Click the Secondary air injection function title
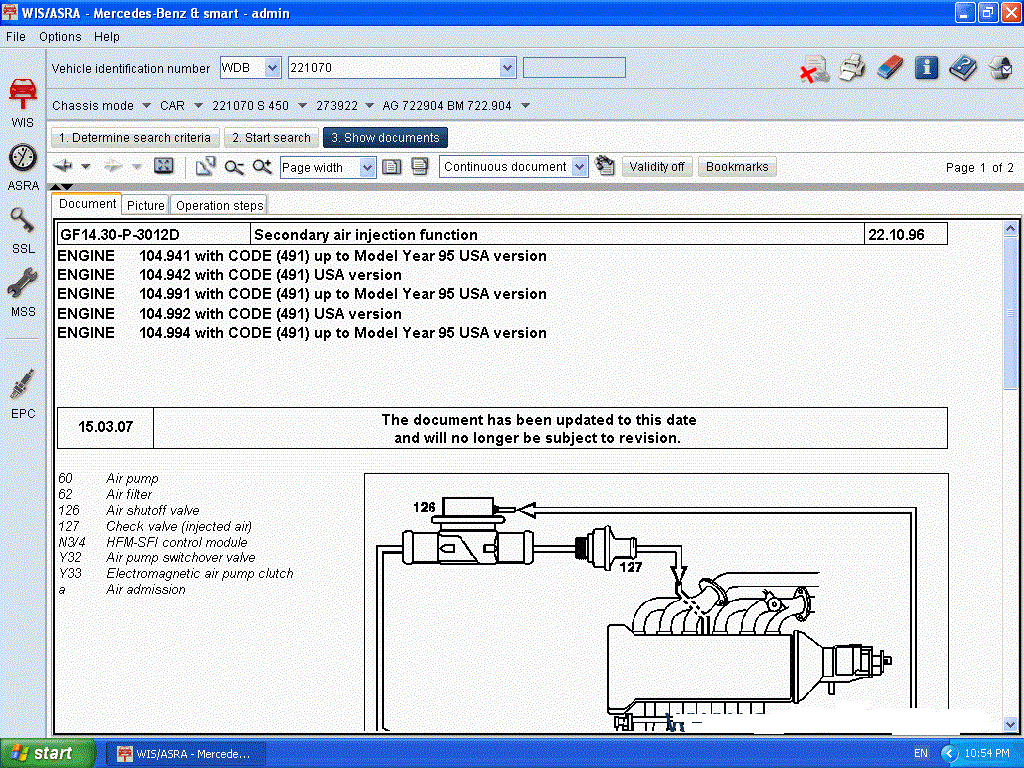Viewport: 1024px width, 768px height. pyautogui.click(x=366, y=234)
